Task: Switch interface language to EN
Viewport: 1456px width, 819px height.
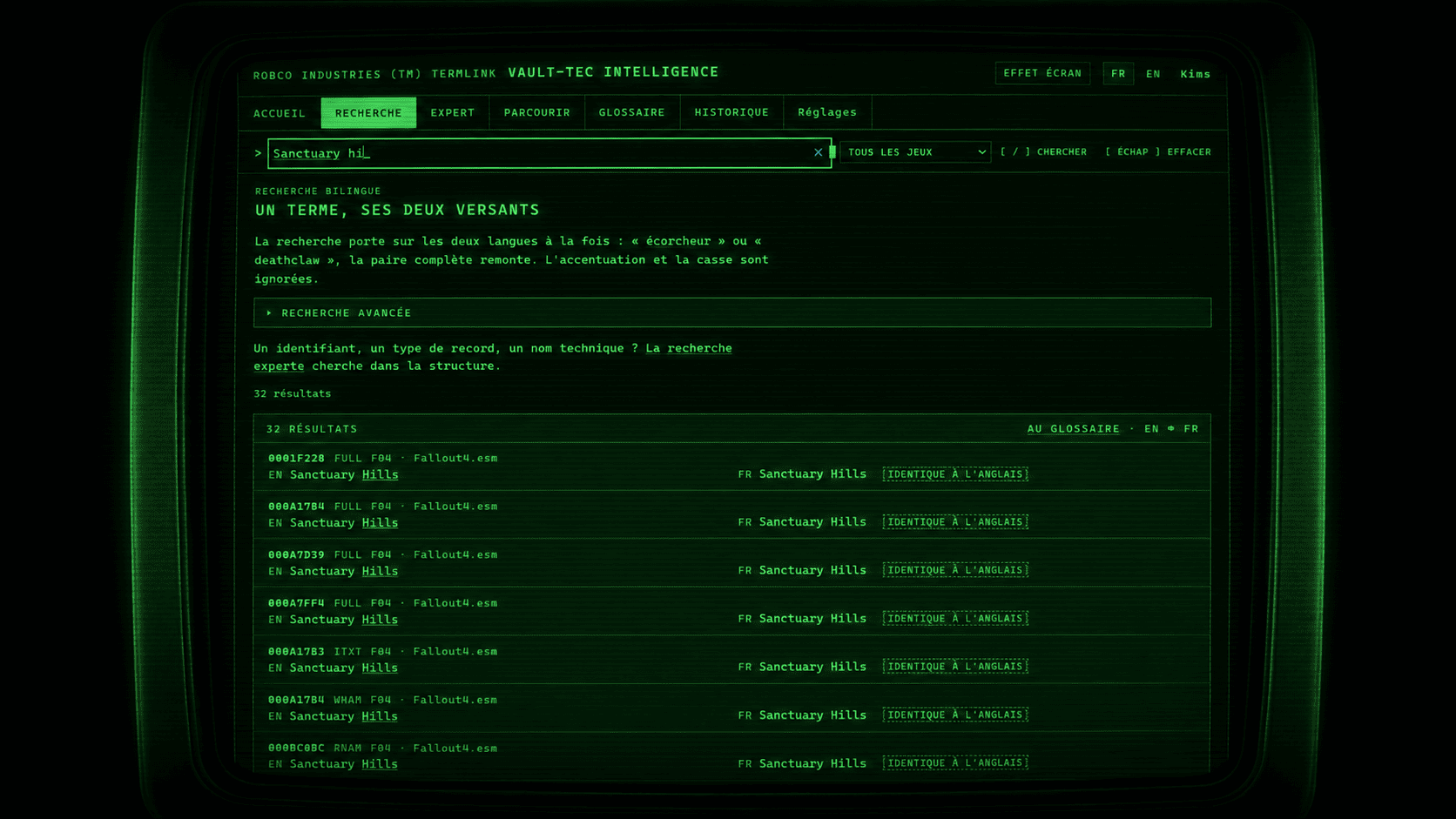Action: (1153, 74)
